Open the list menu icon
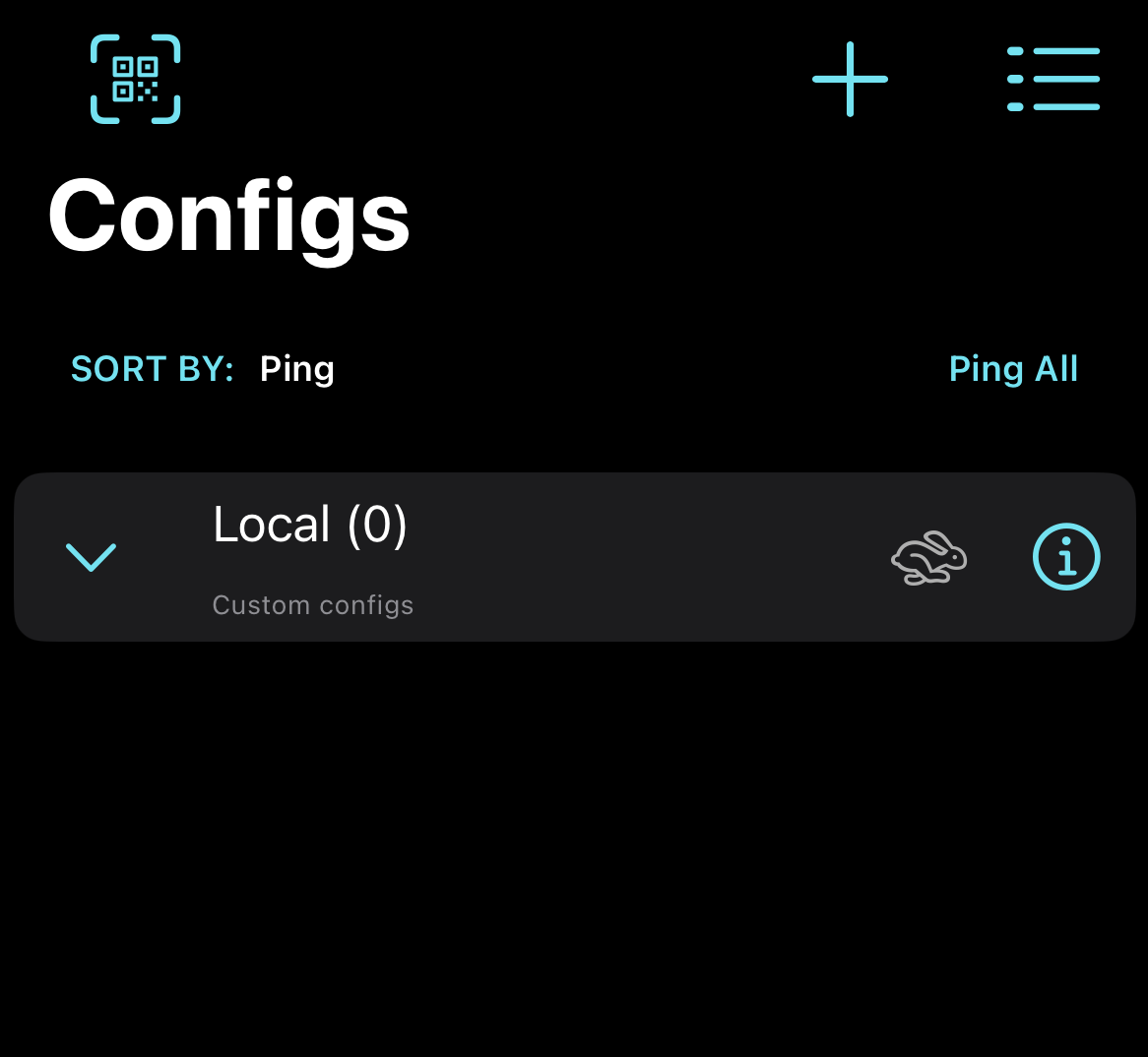 (1052, 79)
